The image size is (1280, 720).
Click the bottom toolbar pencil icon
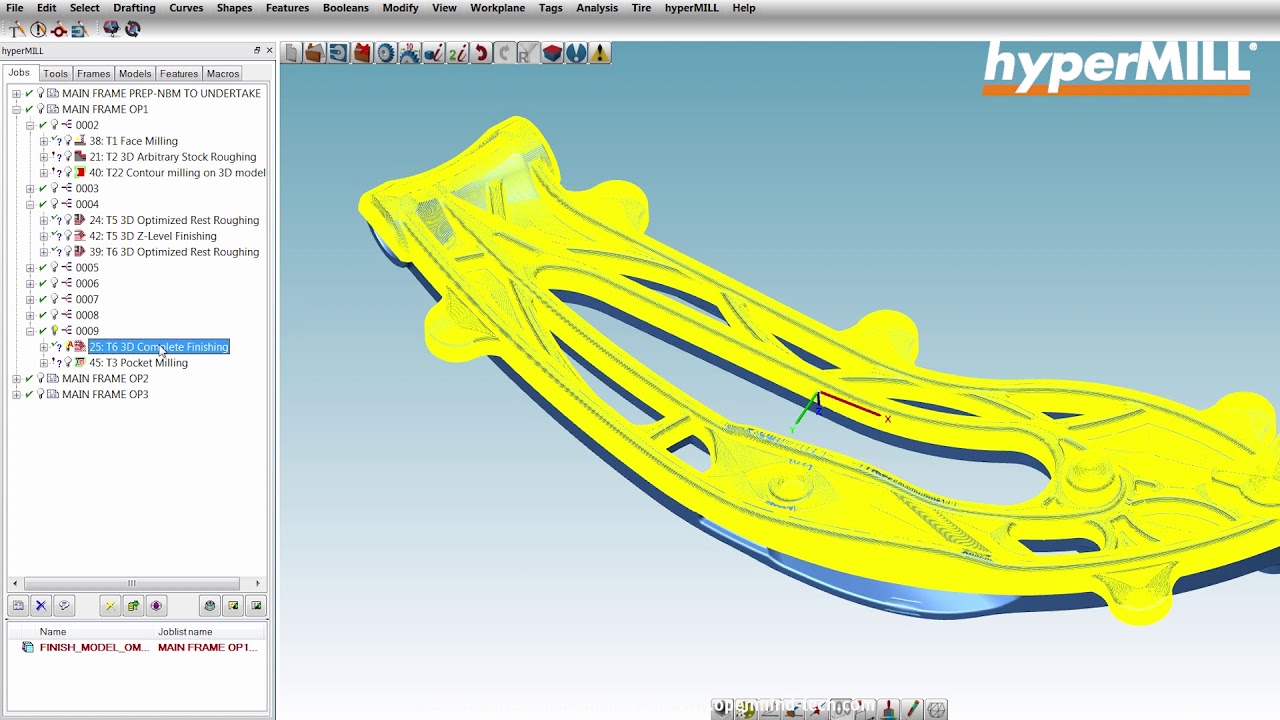coord(912,709)
